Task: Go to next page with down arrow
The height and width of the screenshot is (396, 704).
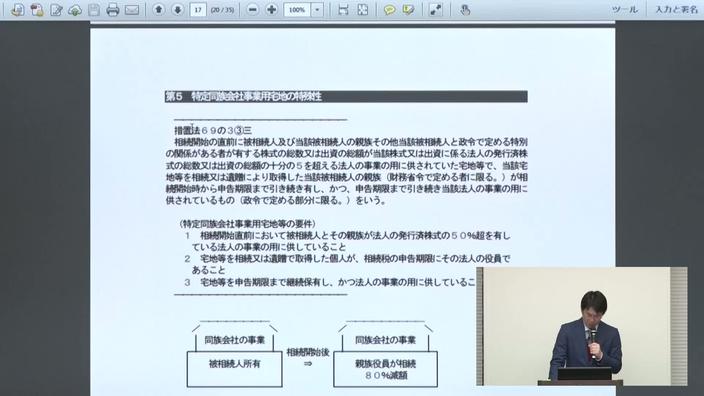Action: 177,9
